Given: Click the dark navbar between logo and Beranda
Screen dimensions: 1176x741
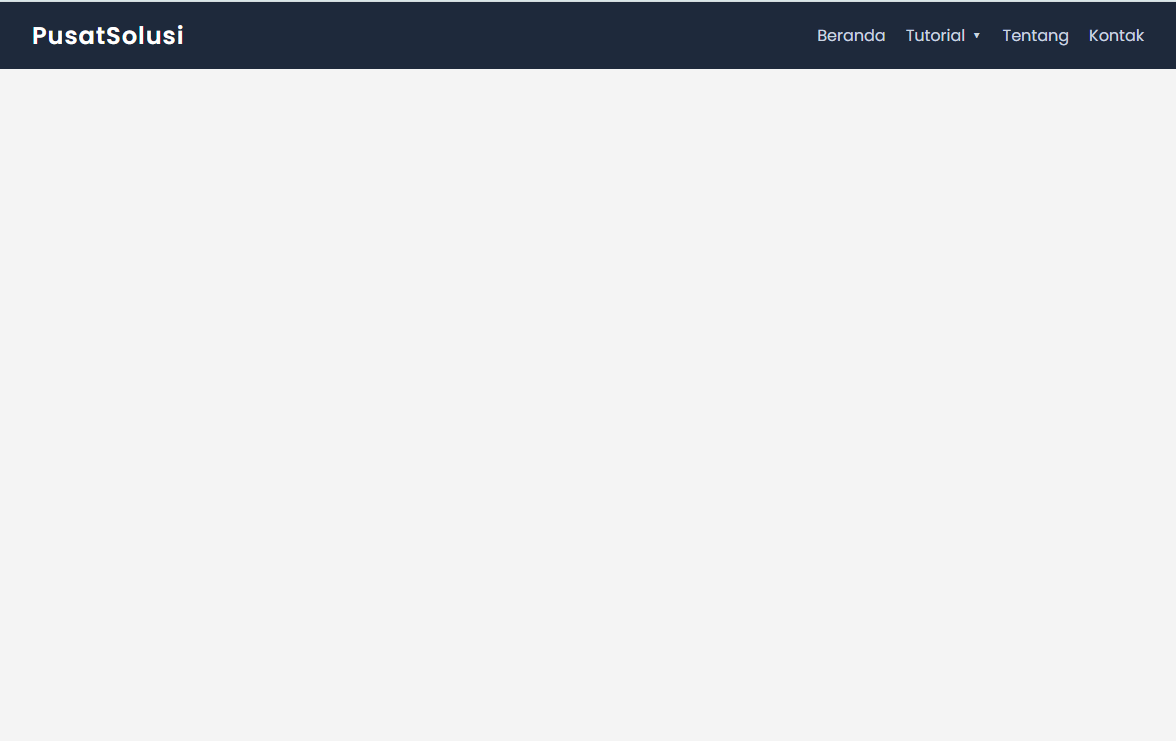Looking at the screenshot, I should pyautogui.click(x=500, y=36).
